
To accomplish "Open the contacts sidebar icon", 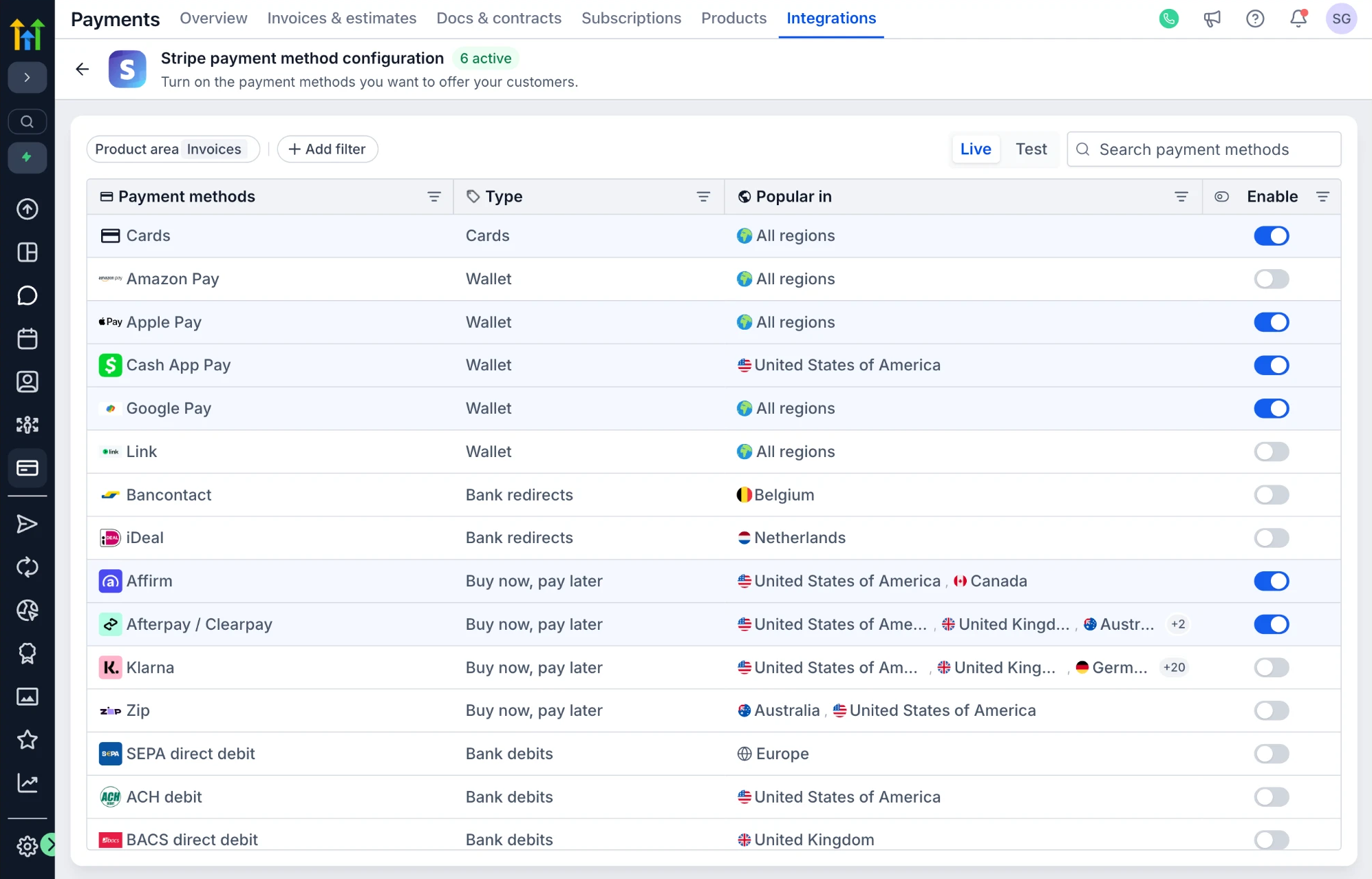I will 27,382.
